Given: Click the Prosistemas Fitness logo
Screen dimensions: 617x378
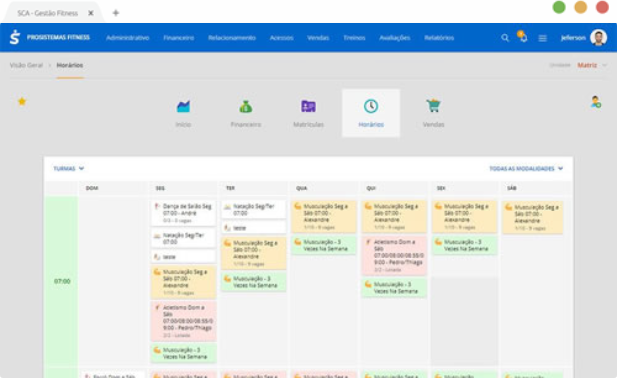Looking at the screenshot, I should pos(50,37).
